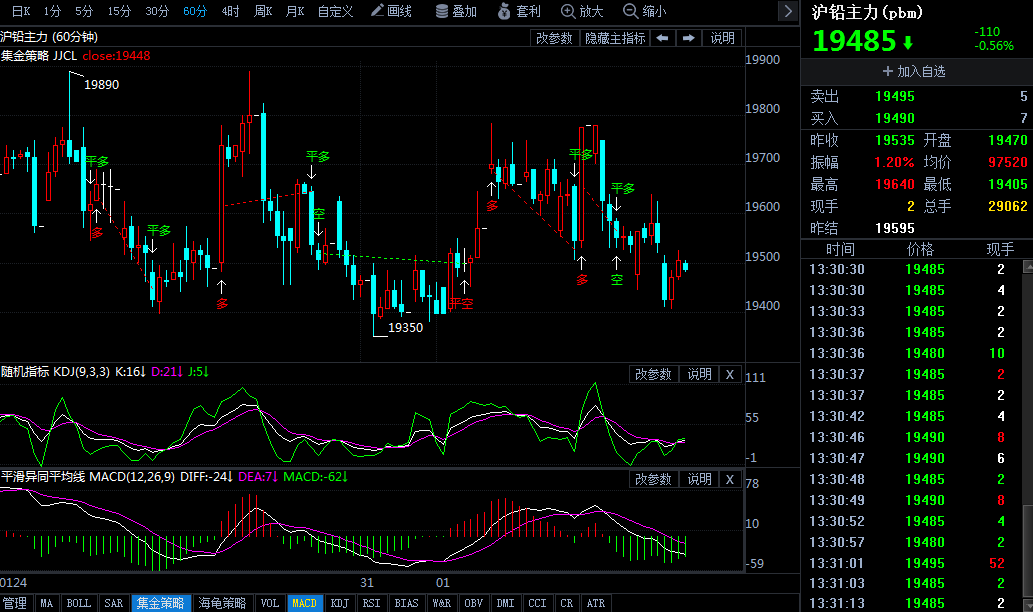Select the 集金策略 indicator tab
This screenshot has height=612, width=1033.
point(160,603)
